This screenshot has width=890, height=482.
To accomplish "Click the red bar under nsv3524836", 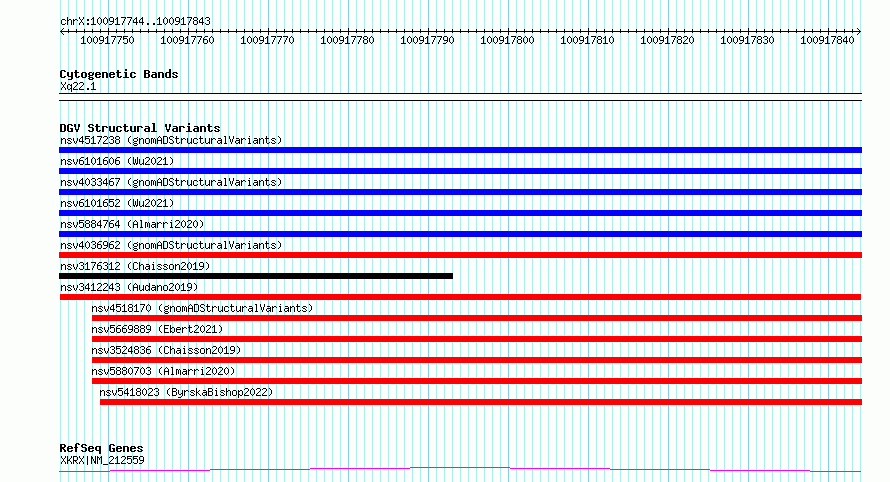I will pos(477,360).
